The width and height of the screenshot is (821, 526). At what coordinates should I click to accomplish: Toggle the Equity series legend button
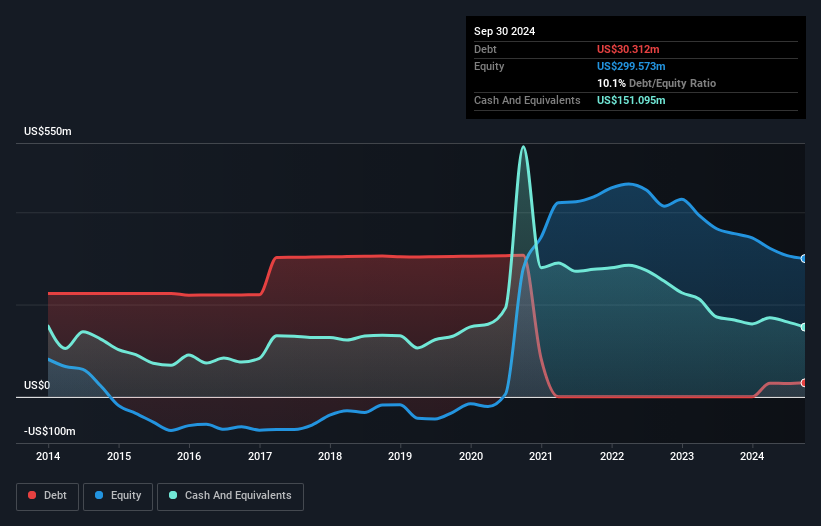[x=118, y=496]
